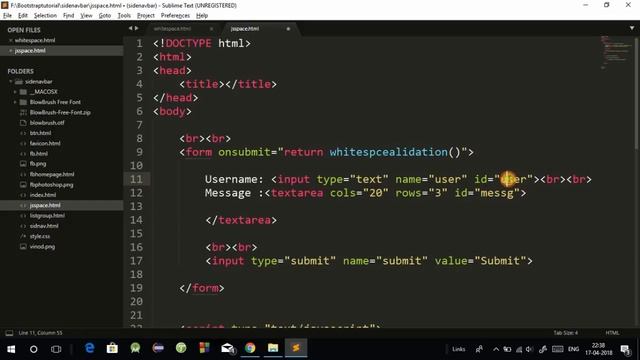Select jsspace.html in the folder tree
The height and width of the screenshot is (360, 640).
point(45,205)
